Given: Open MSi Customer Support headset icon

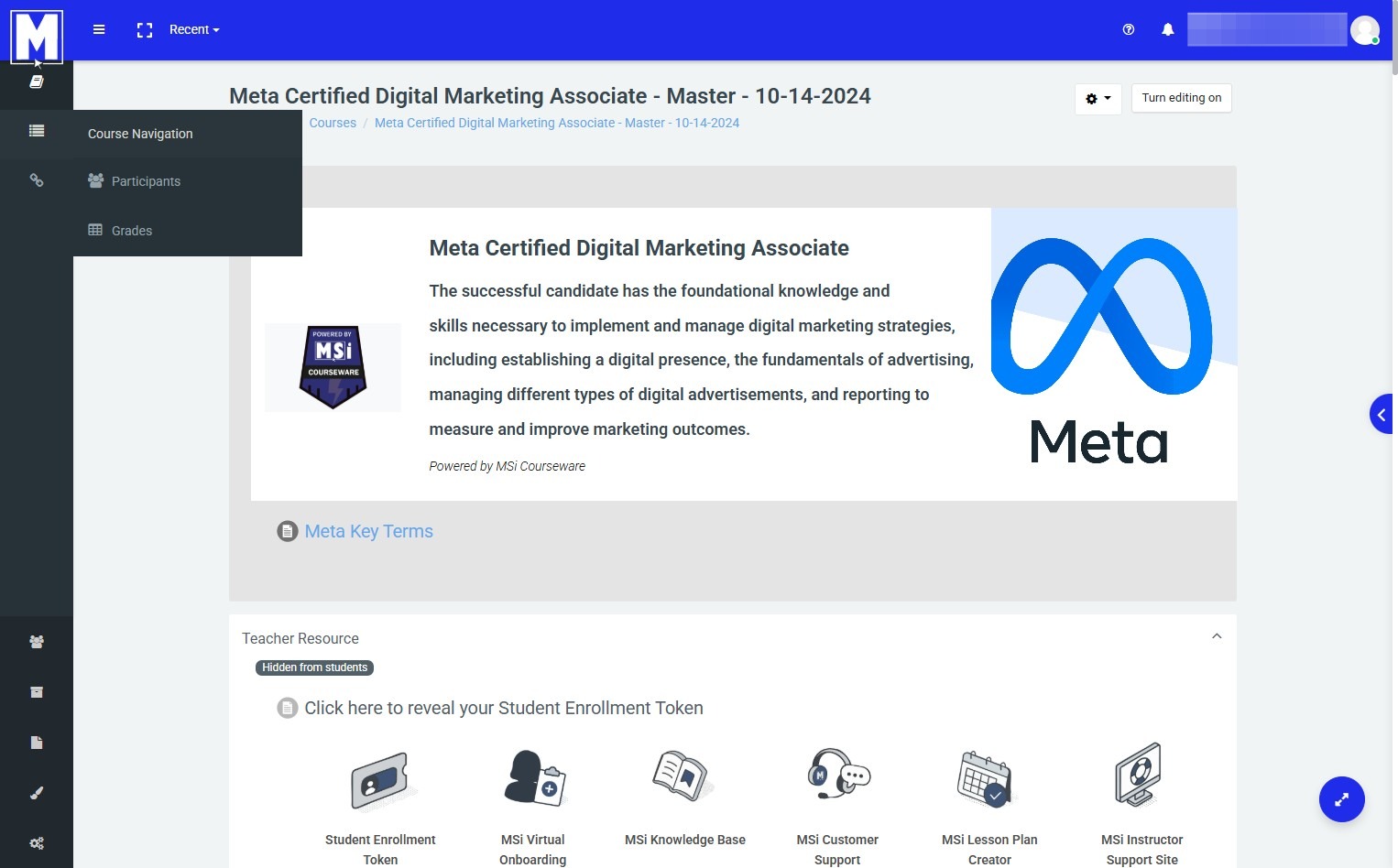Looking at the screenshot, I should click(x=837, y=774).
